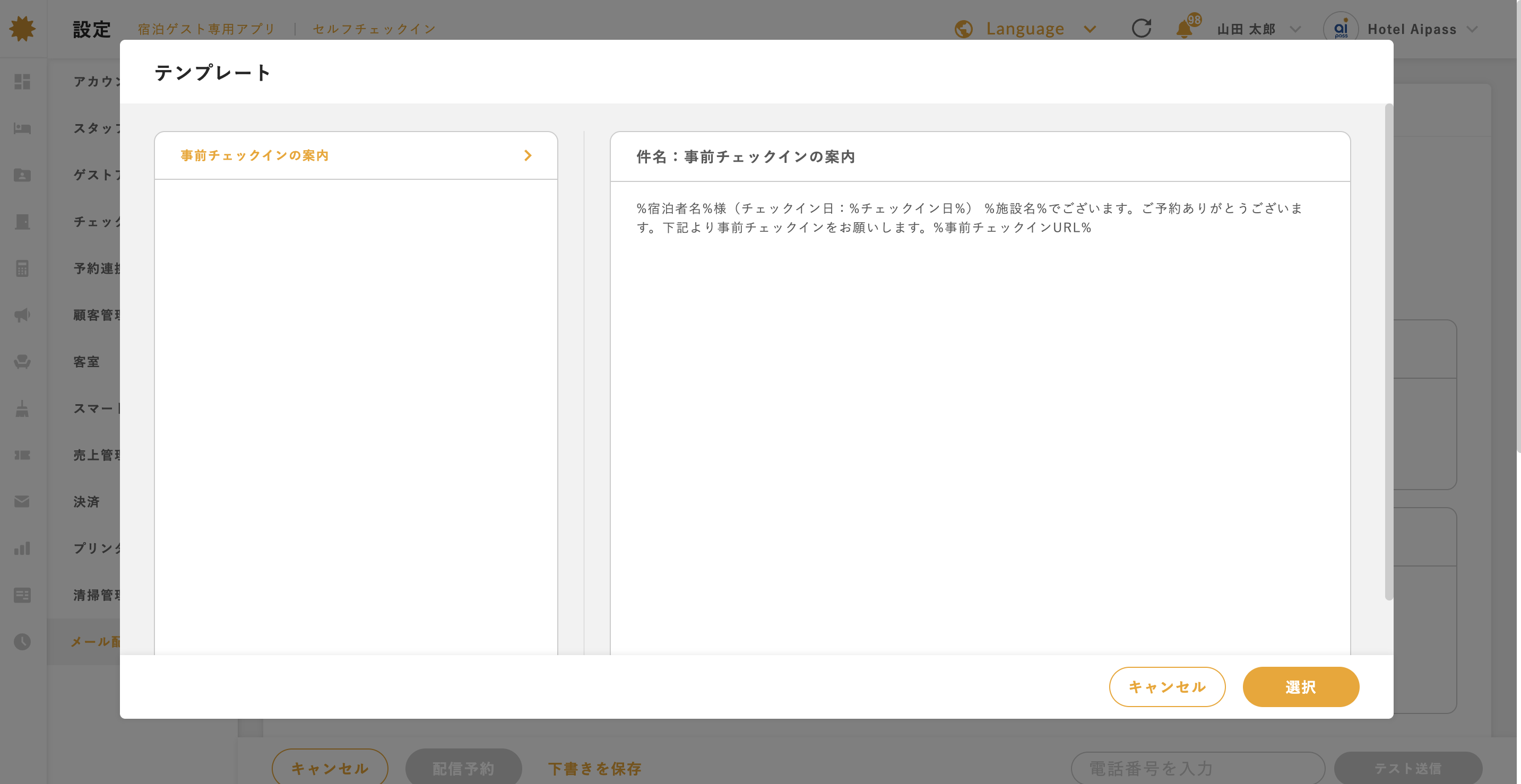This screenshot has height=784, width=1521.
Task: Click the 配信予約 button behind the dialog
Action: [x=463, y=768]
